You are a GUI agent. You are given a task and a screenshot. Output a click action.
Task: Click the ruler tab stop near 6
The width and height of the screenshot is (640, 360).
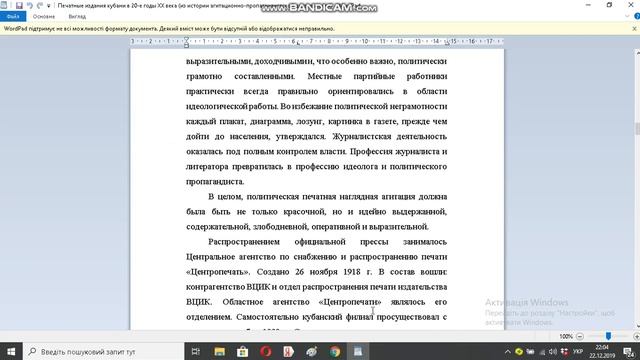pyautogui.click(x=298, y=42)
